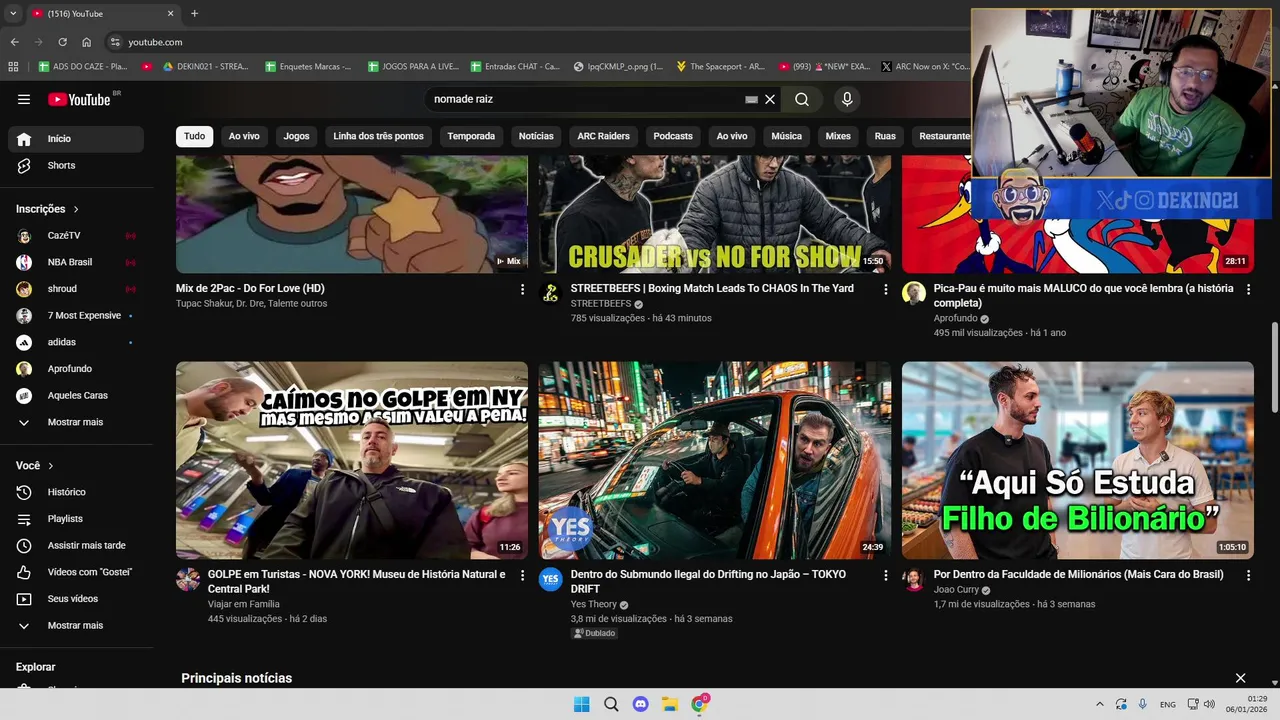This screenshot has width=1280, height=720.
Task: Open Vídeos com "Gostei"
Action: 76,572
